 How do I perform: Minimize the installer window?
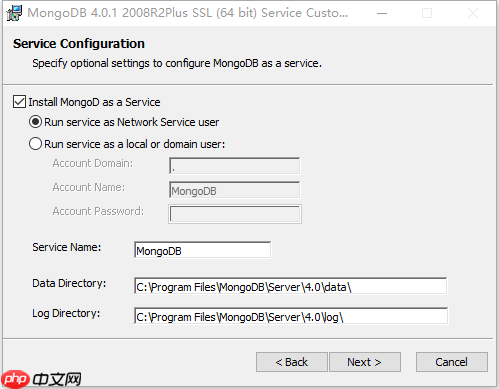click(382, 13)
